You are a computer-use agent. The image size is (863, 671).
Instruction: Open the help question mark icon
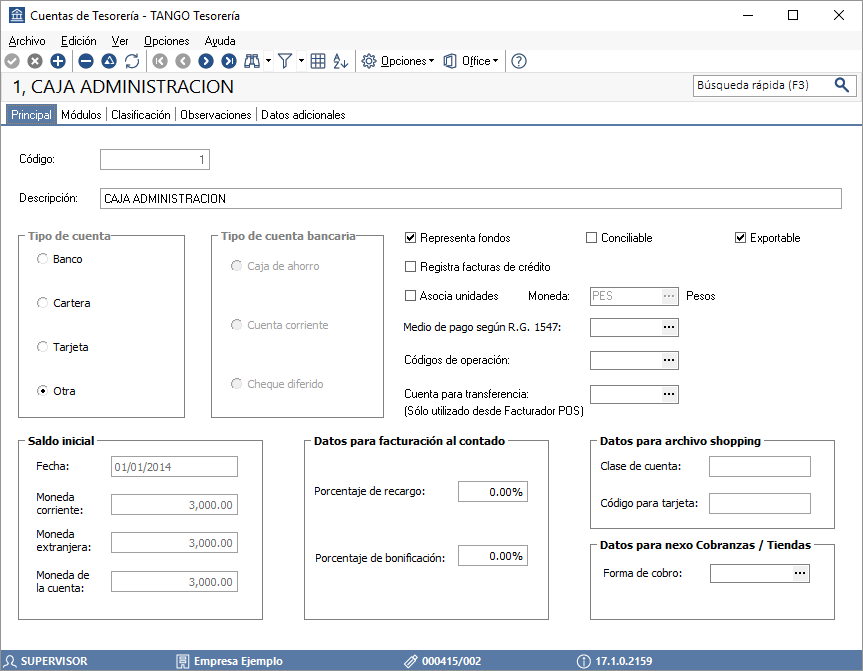tap(519, 61)
